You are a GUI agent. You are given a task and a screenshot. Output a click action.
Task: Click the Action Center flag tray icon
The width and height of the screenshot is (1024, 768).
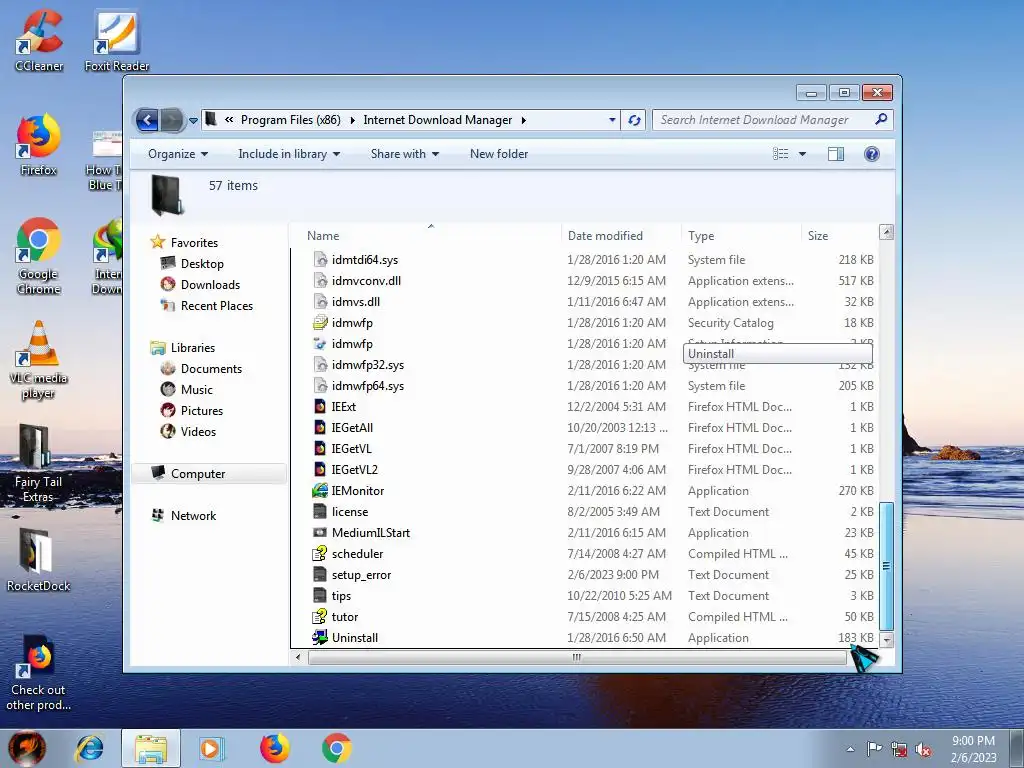pos(874,749)
